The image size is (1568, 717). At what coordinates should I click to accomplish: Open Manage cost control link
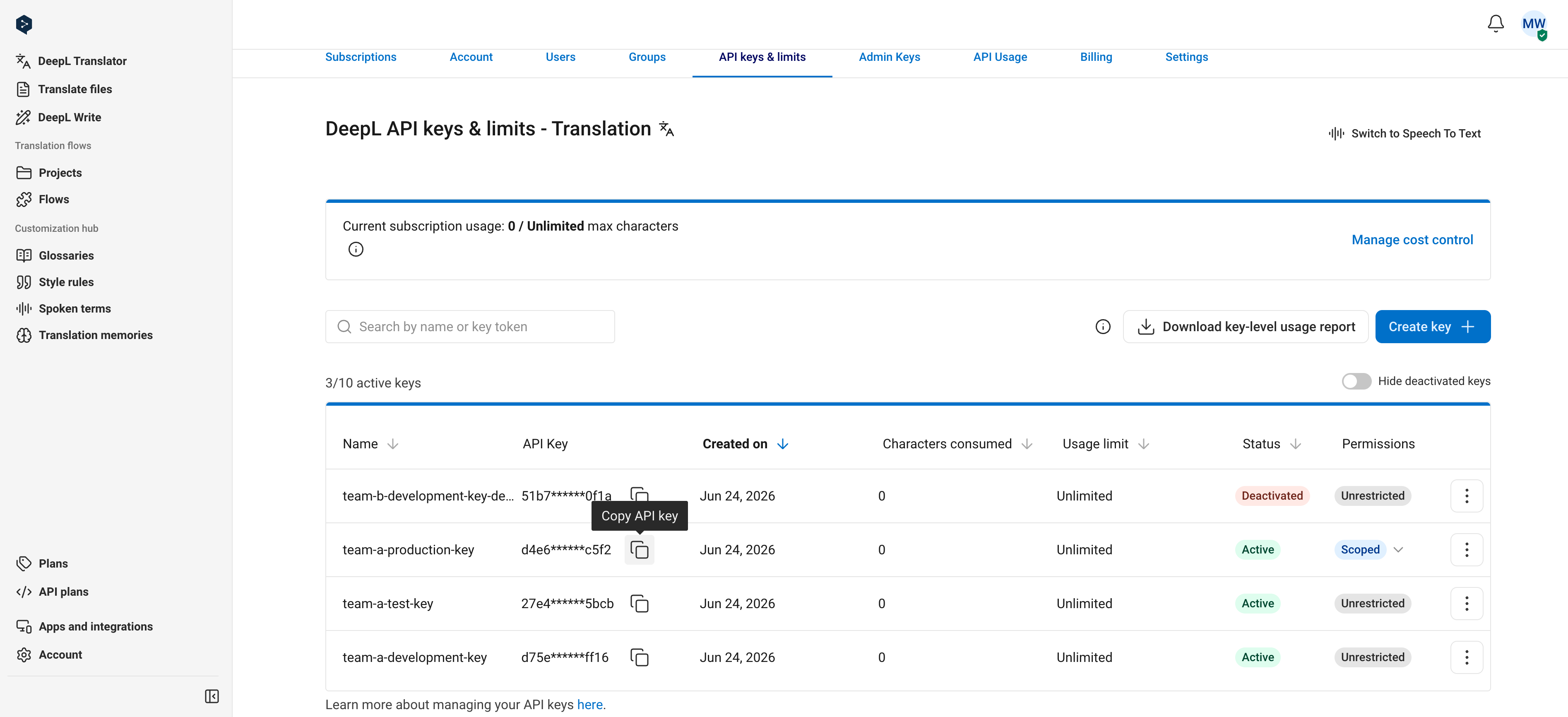[1412, 240]
